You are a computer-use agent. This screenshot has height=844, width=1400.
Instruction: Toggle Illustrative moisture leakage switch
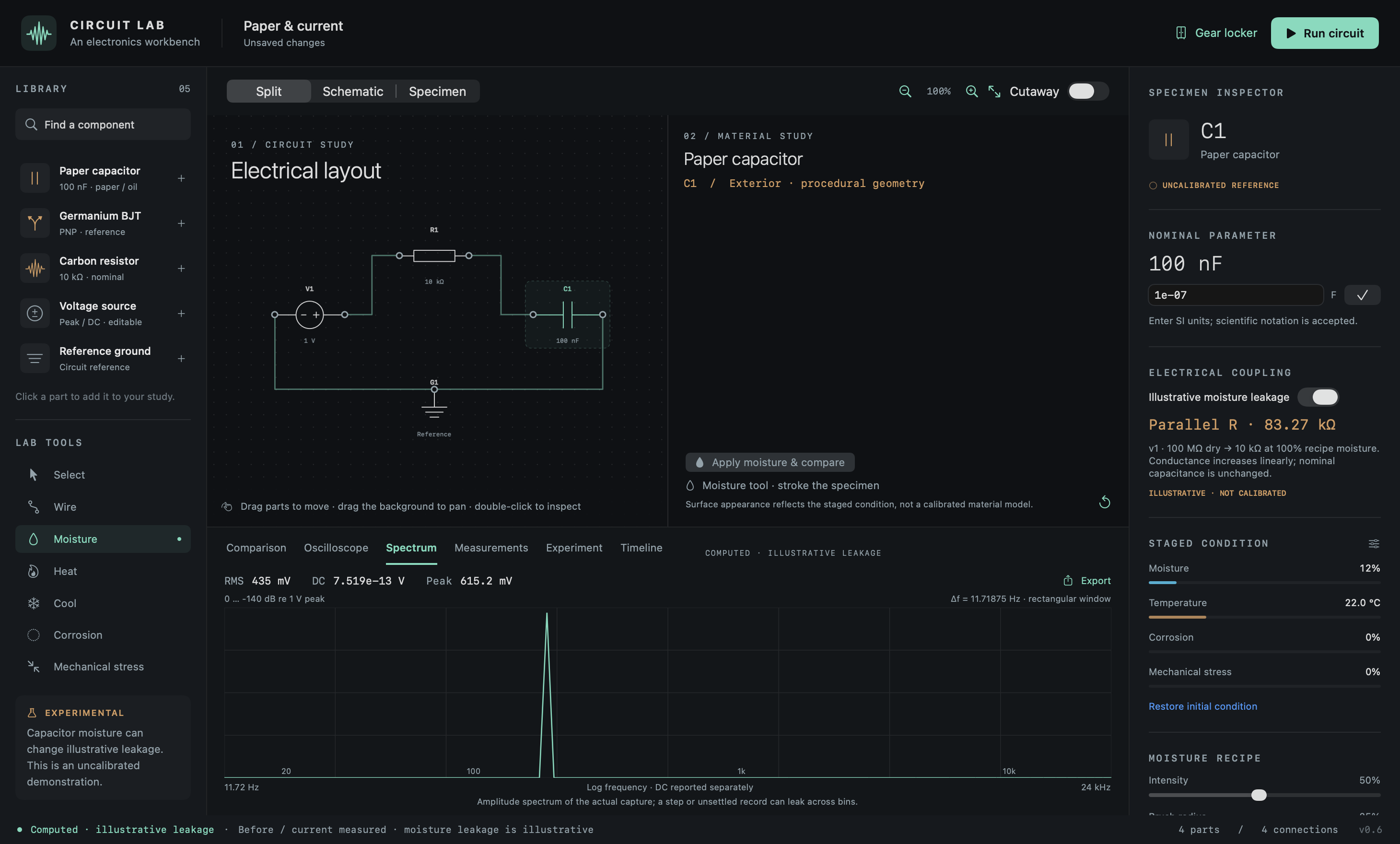1318,397
